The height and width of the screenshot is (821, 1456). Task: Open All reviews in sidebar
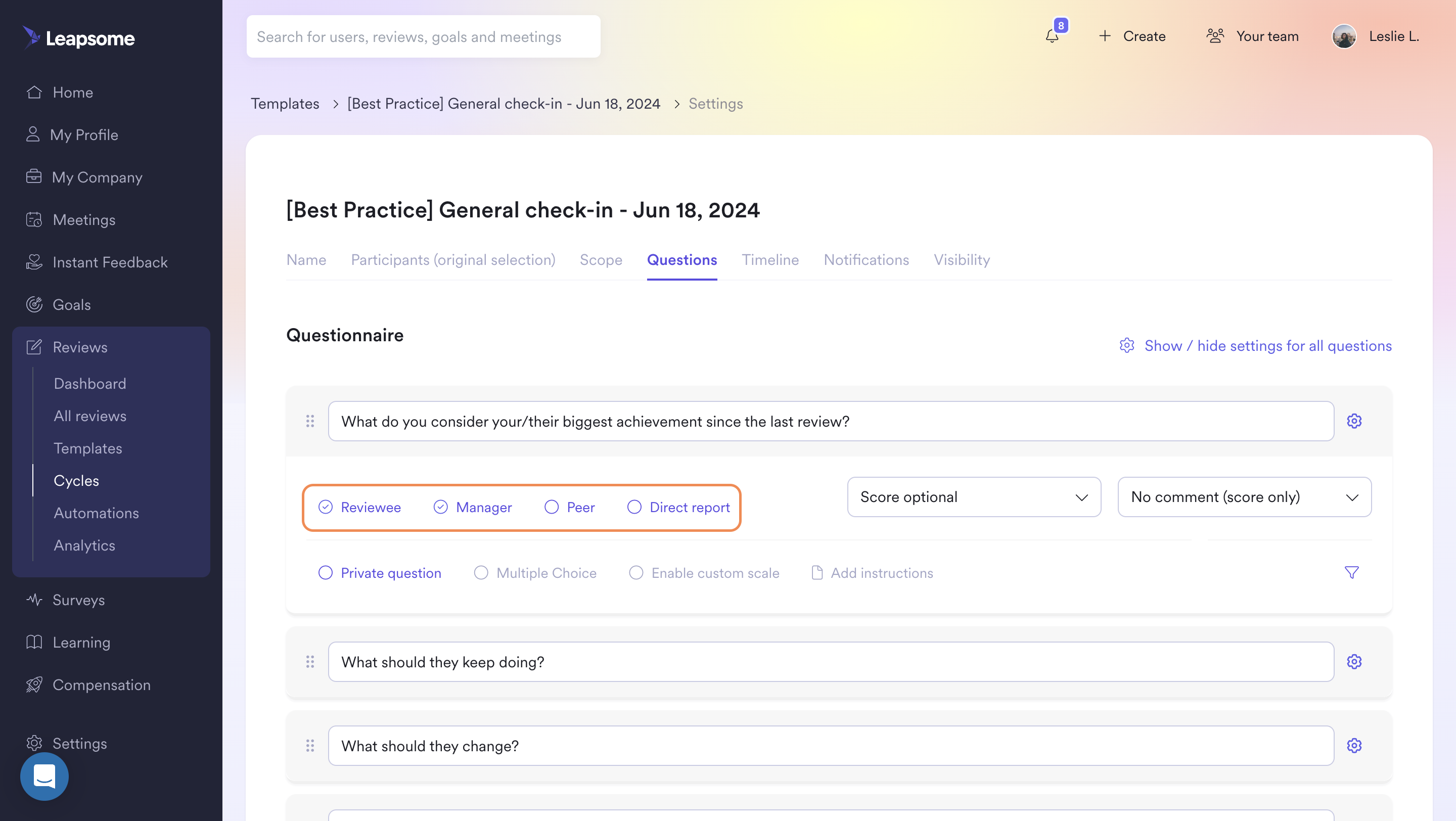point(90,416)
